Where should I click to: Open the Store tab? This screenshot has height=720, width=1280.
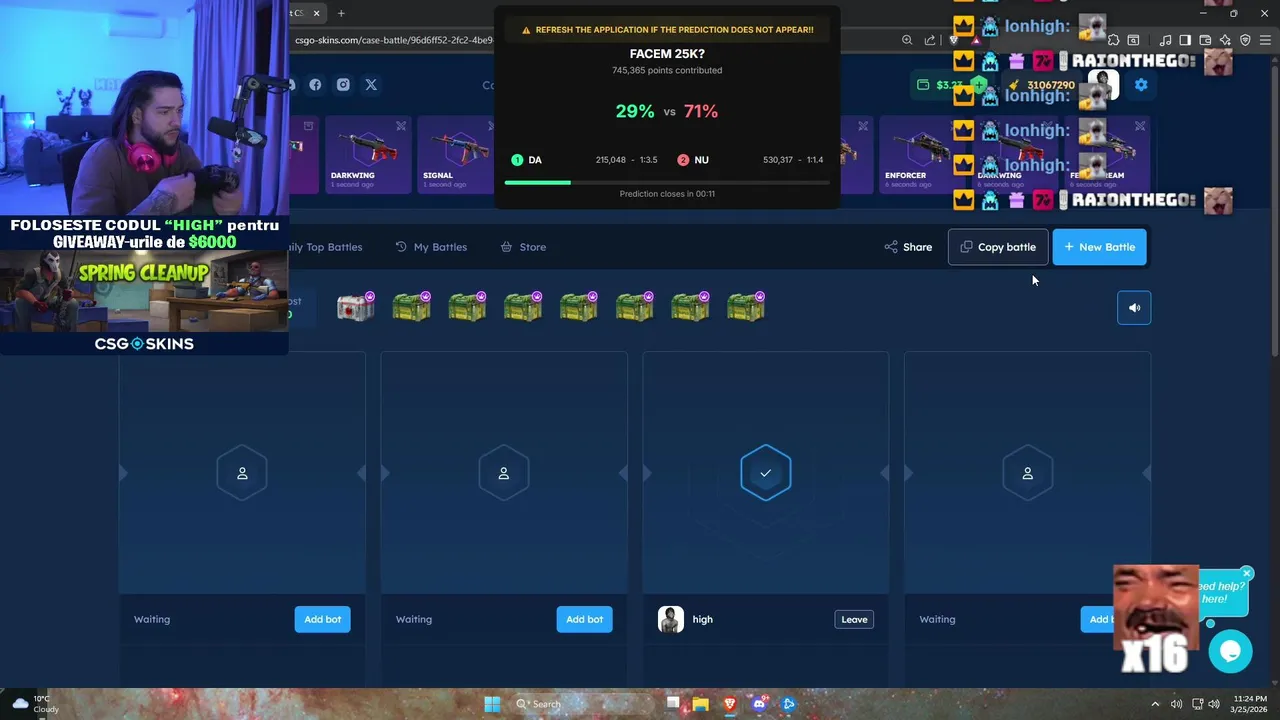(x=523, y=247)
